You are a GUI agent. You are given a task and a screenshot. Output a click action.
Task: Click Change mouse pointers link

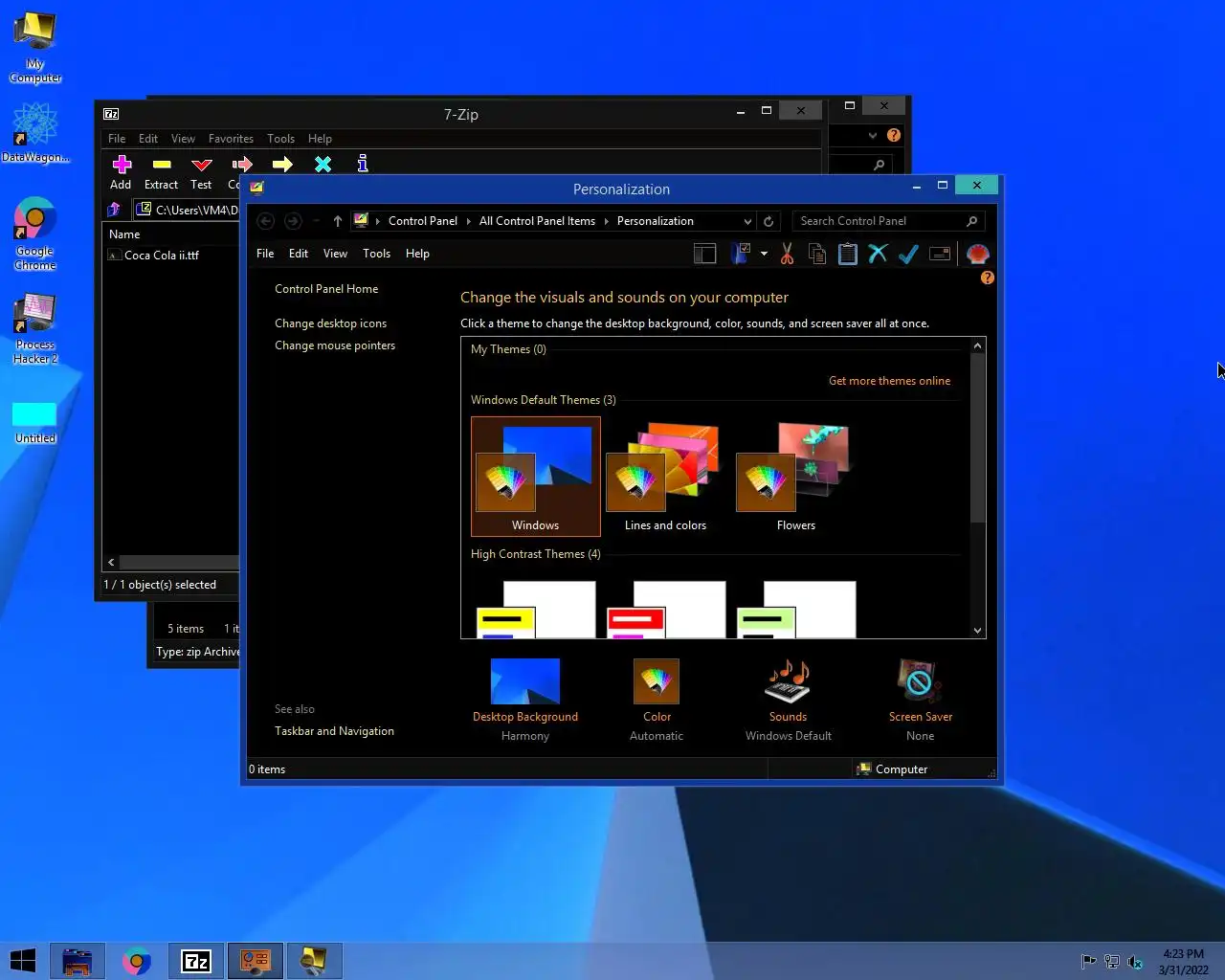(335, 345)
